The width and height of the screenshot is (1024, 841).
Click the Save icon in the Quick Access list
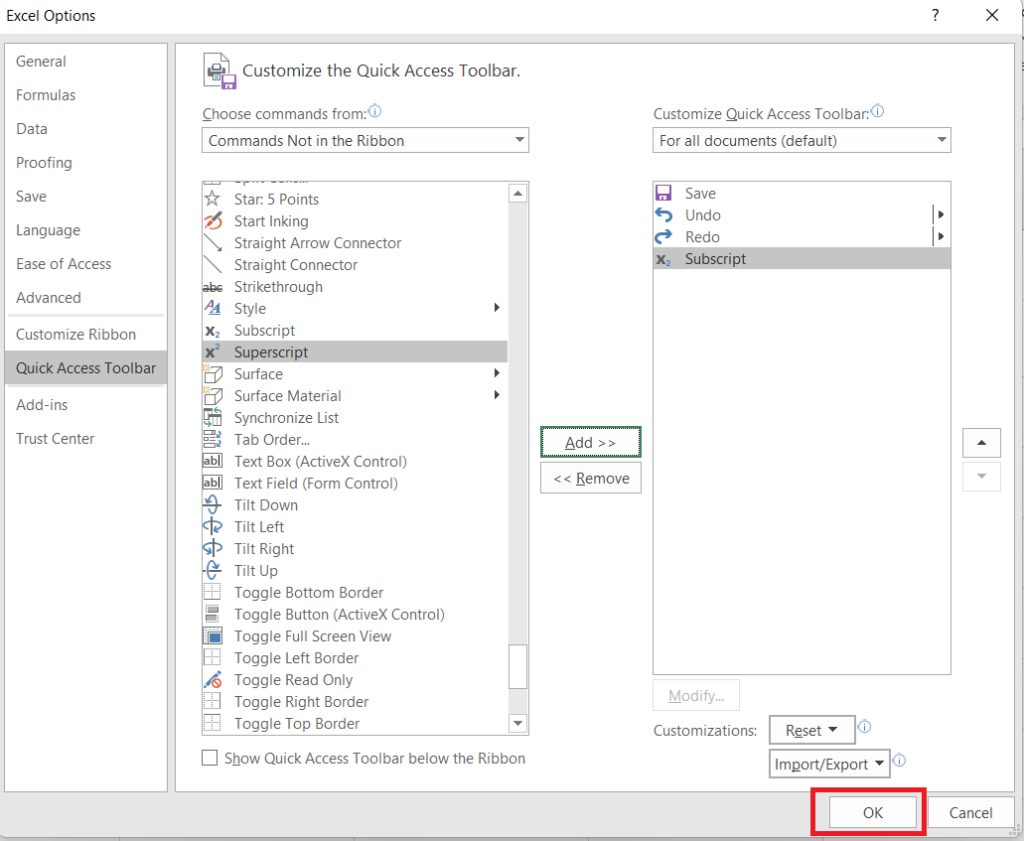point(663,192)
